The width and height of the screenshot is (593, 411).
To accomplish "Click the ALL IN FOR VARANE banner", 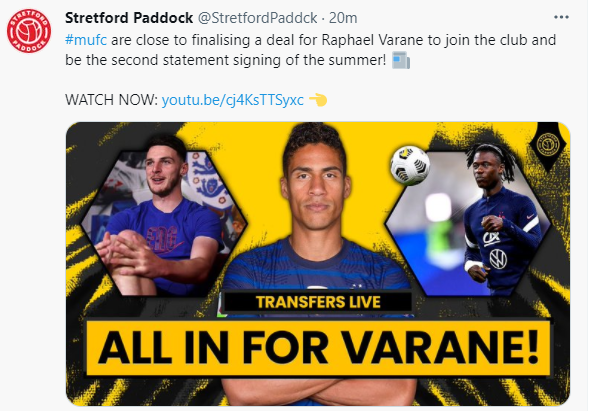I will (x=318, y=348).
